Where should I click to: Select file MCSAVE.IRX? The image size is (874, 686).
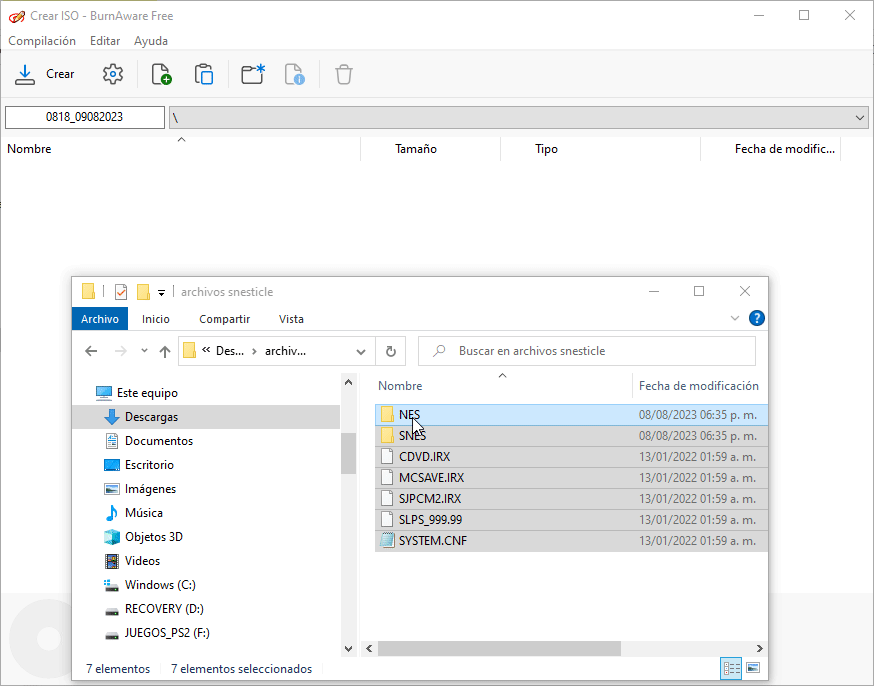coord(571,478)
